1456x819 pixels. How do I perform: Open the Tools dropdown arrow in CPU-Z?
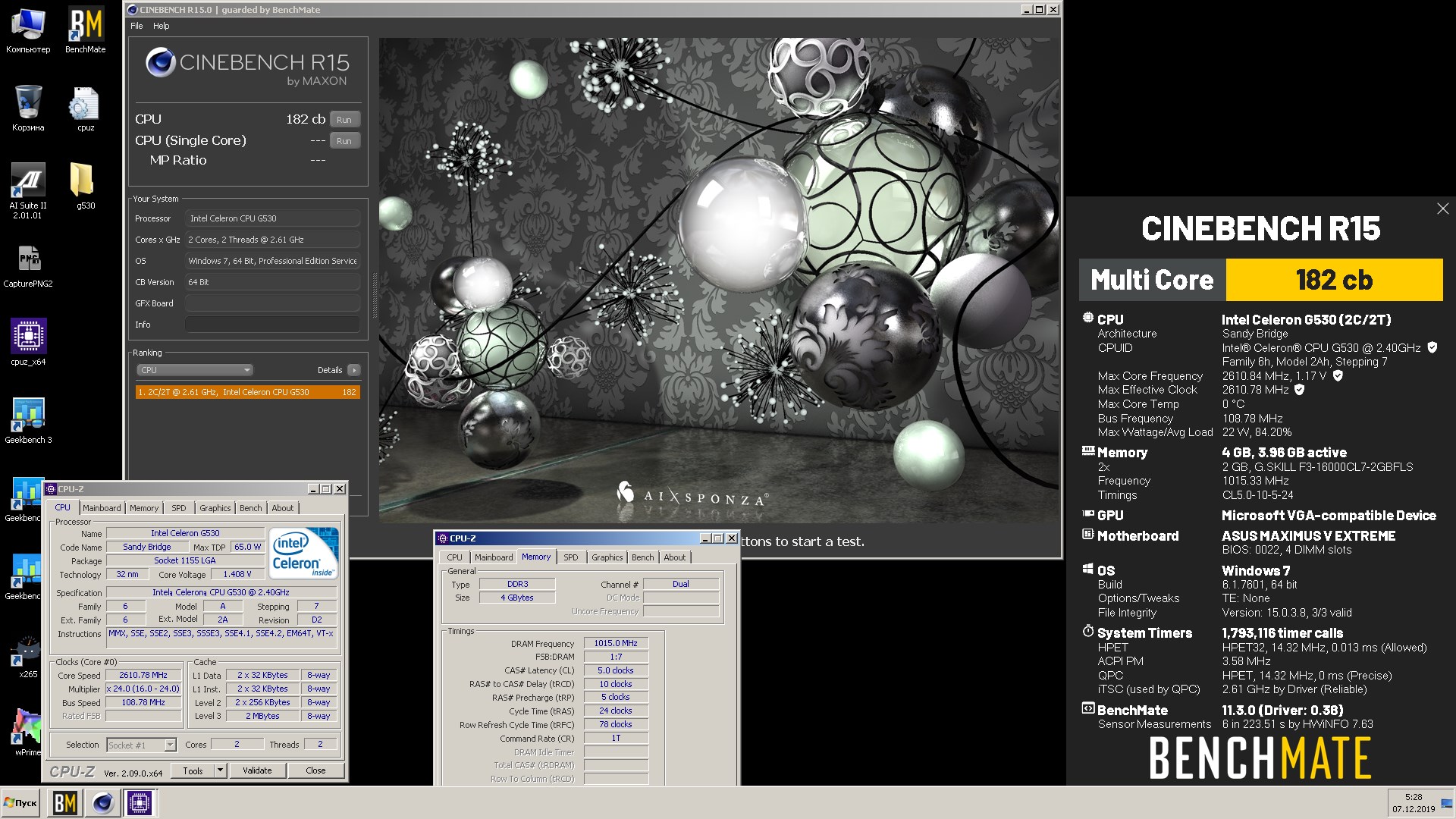point(220,770)
